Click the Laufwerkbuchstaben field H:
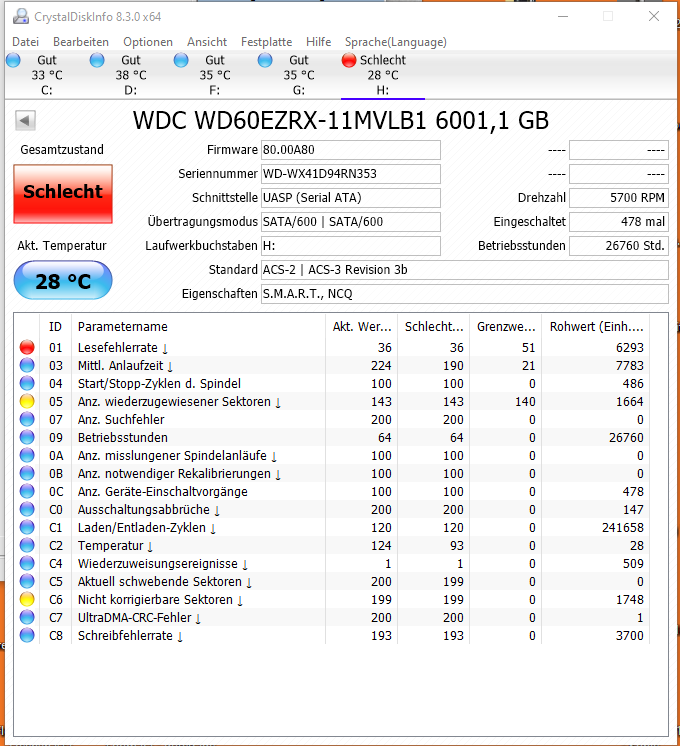The width and height of the screenshot is (680, 746). [351, 246]
